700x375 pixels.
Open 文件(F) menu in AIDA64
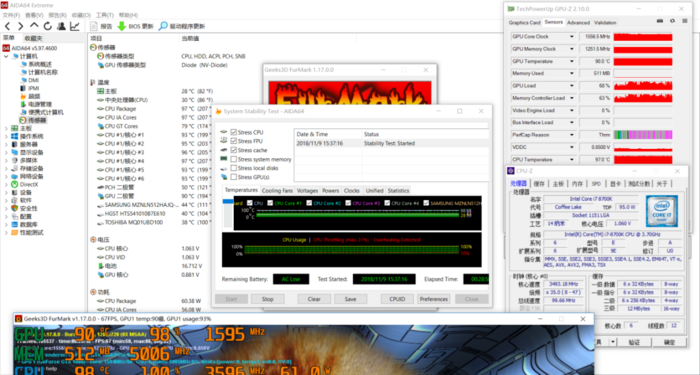coord(11,15)
